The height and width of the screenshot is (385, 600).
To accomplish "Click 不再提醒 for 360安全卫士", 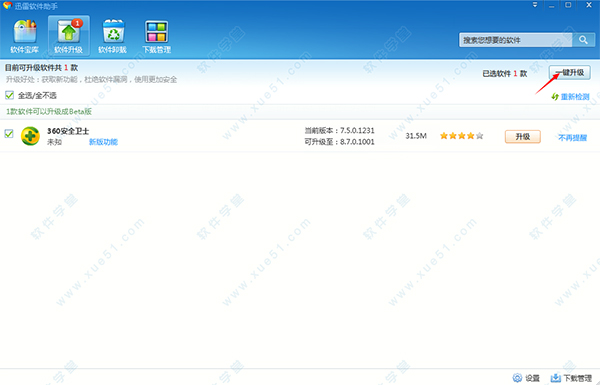I will (x=572, y=138).
